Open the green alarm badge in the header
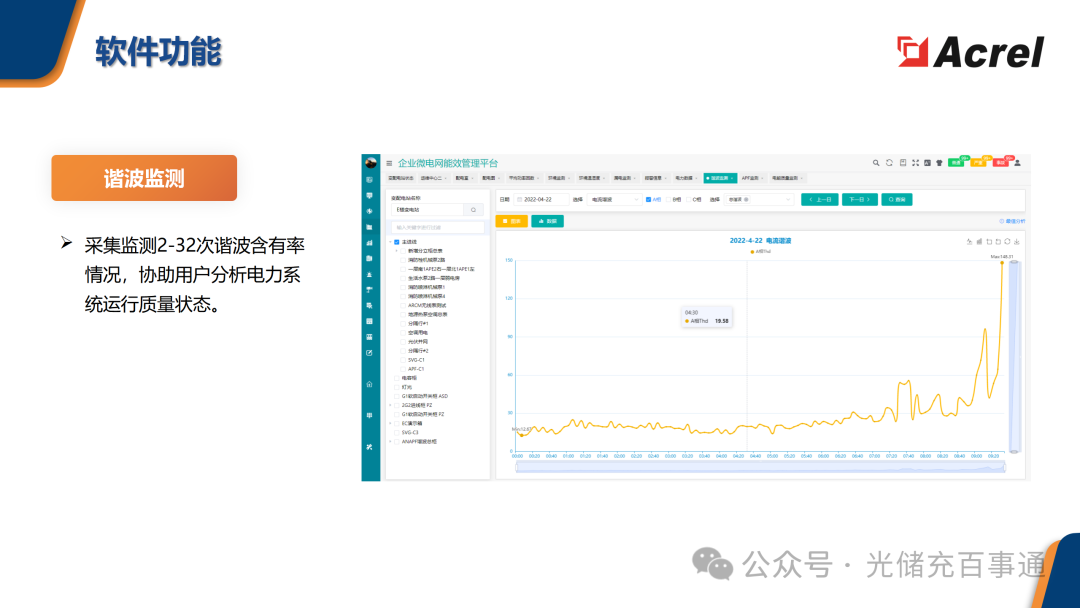 pos(956,163)
